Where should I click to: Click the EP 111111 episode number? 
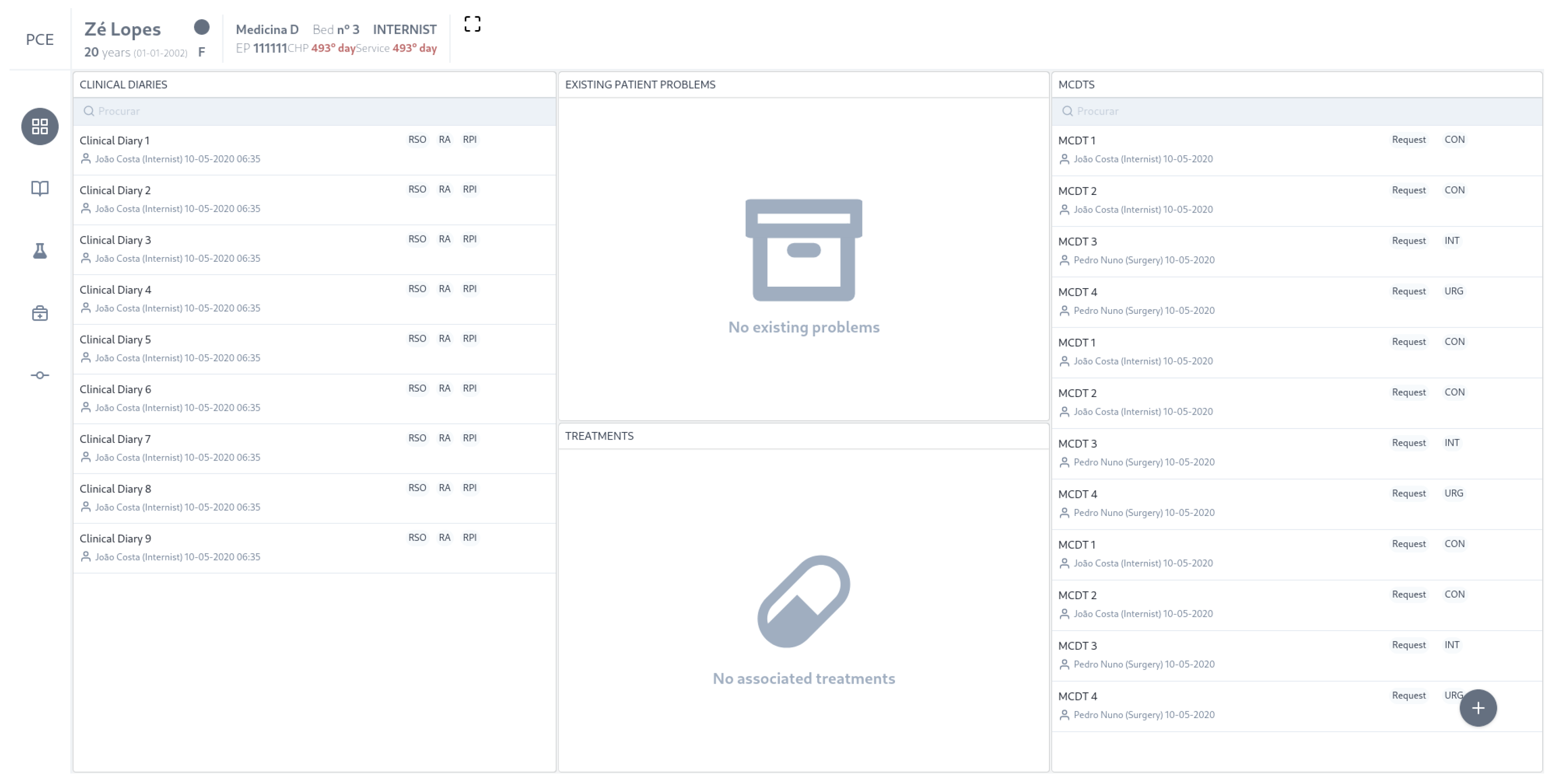pos(261,48)
